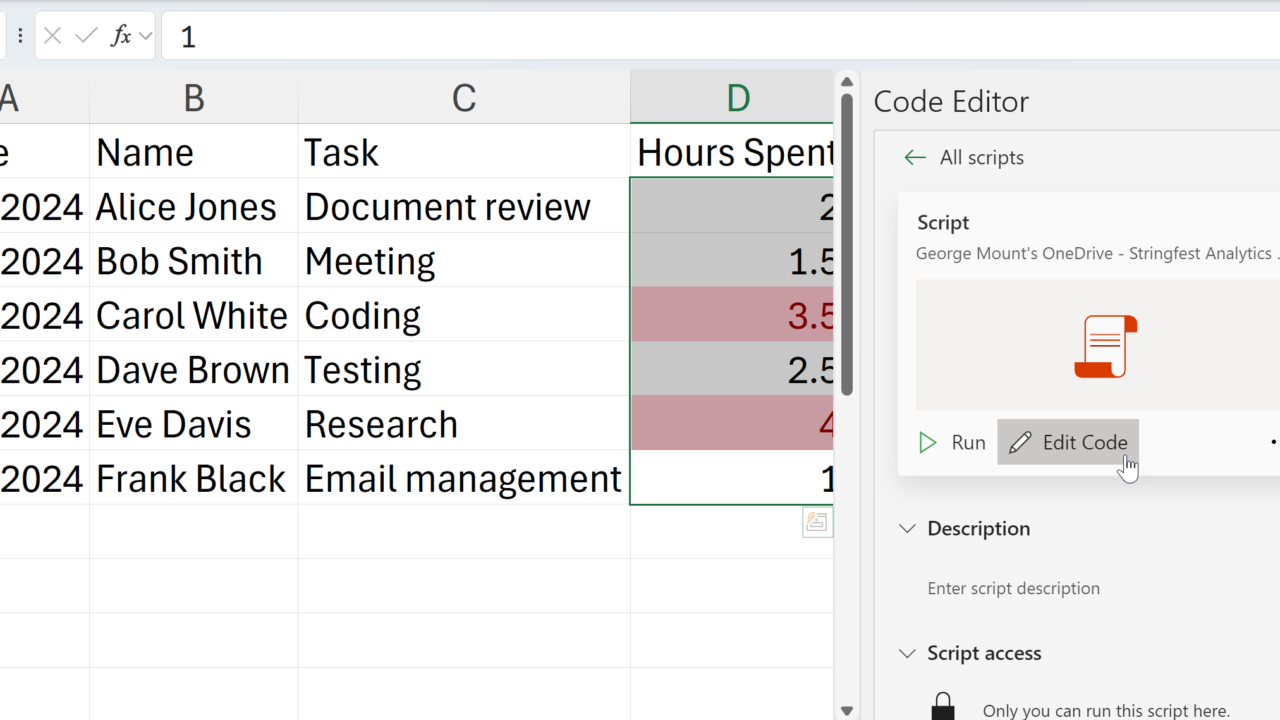
Task: Click the Enter script description field
Action: coord(1013,588)
